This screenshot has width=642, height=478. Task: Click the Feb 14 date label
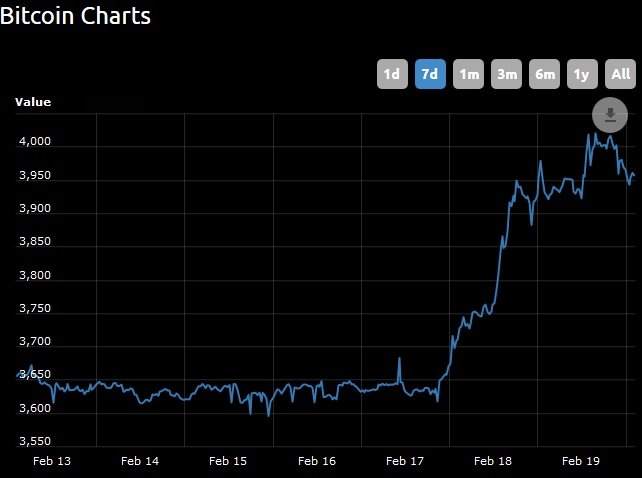[x=140, y=461]
